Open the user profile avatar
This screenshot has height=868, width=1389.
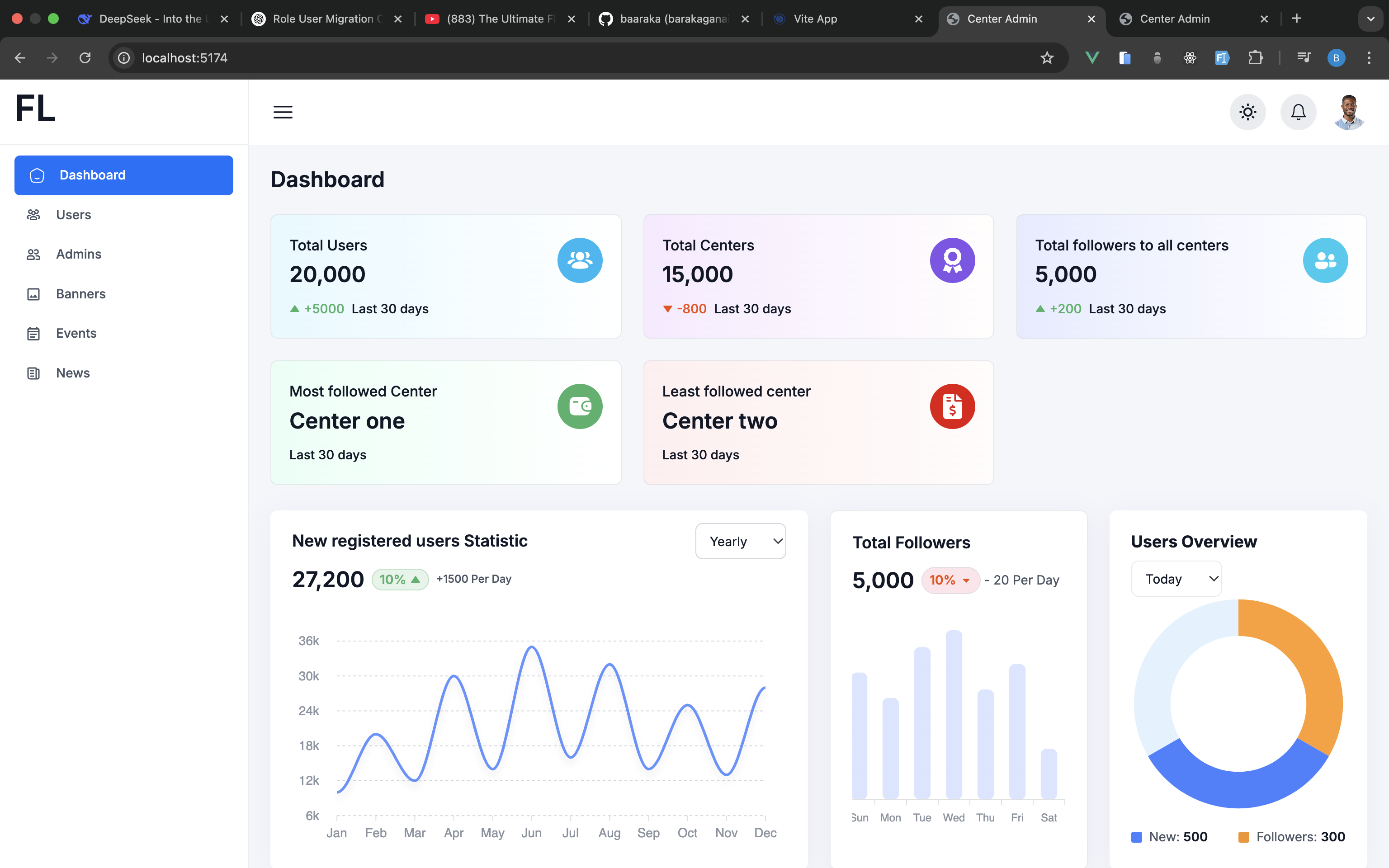1349,112
